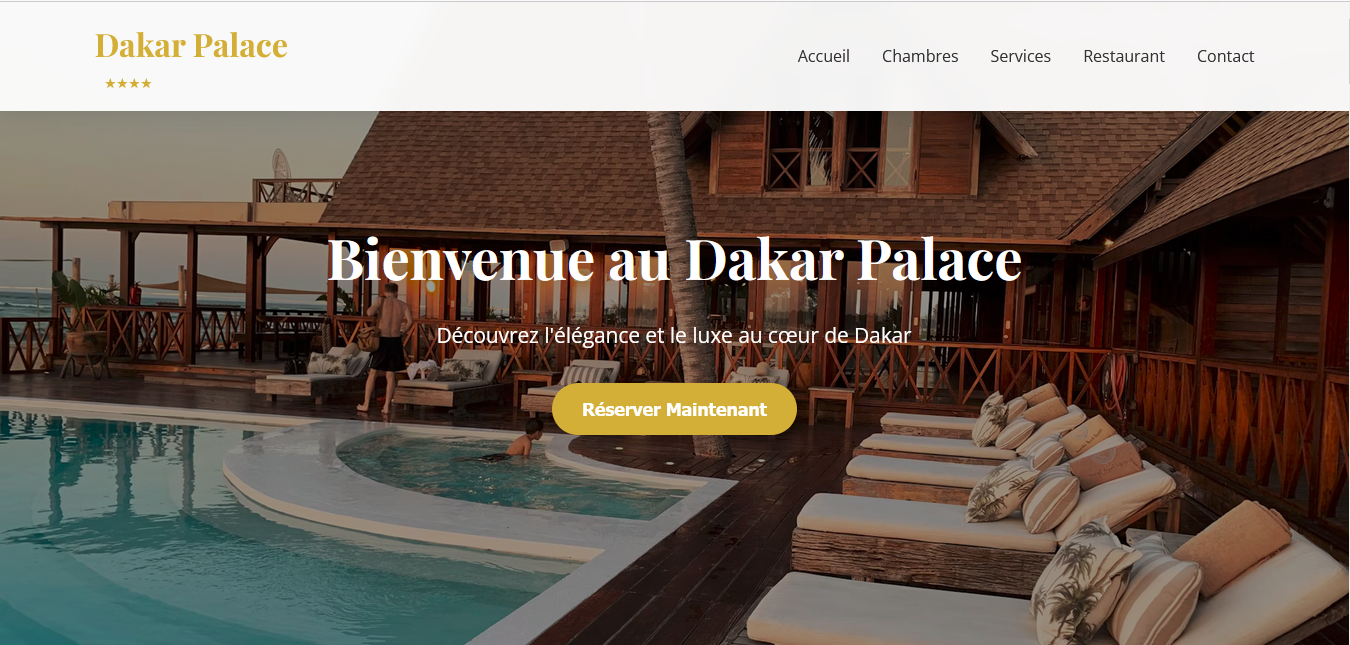Click the shirtless man standing on the deck

[x=386, y=347]
